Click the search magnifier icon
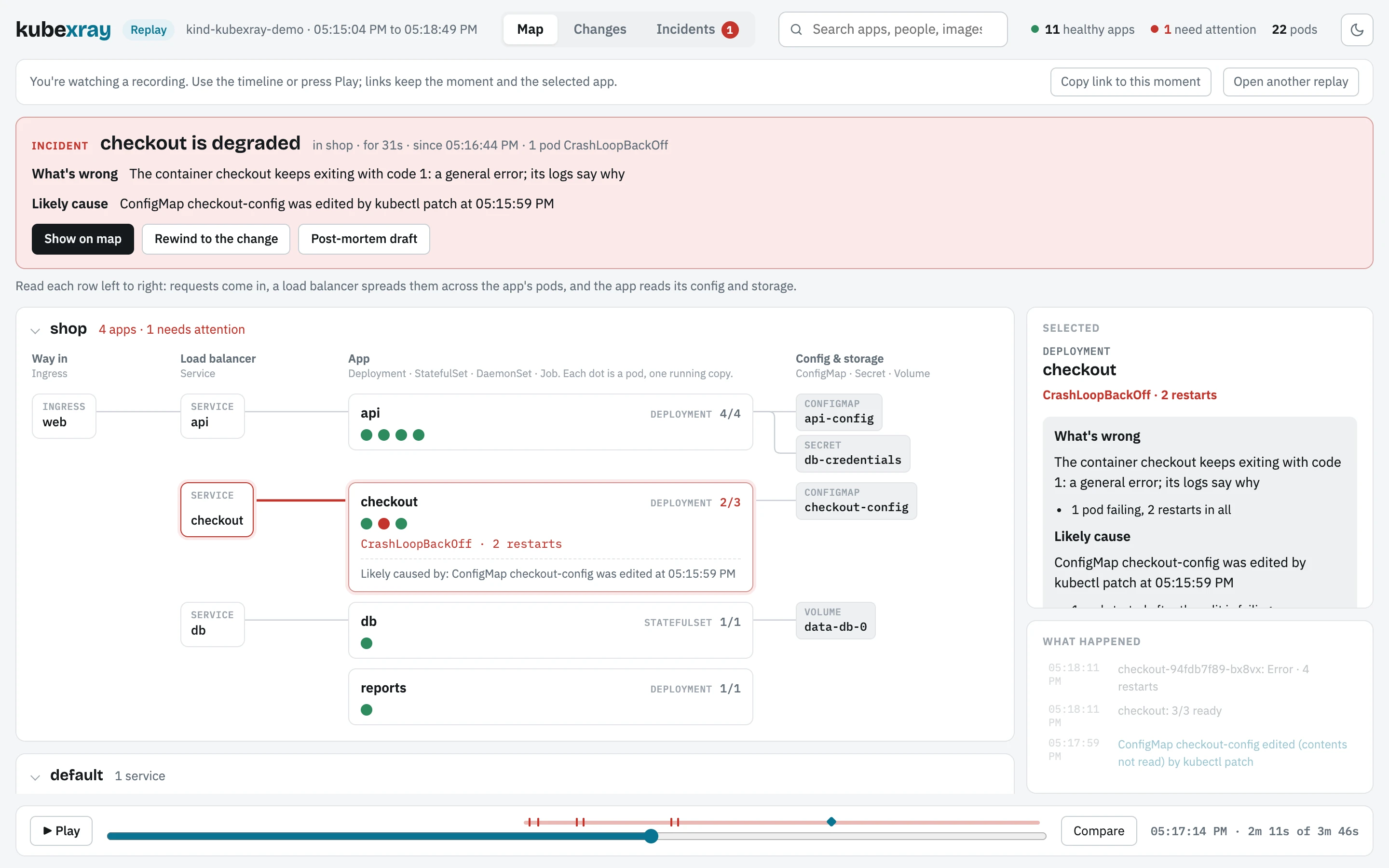This screenshot has height=868, width=1389. click(x=796, y=29)
